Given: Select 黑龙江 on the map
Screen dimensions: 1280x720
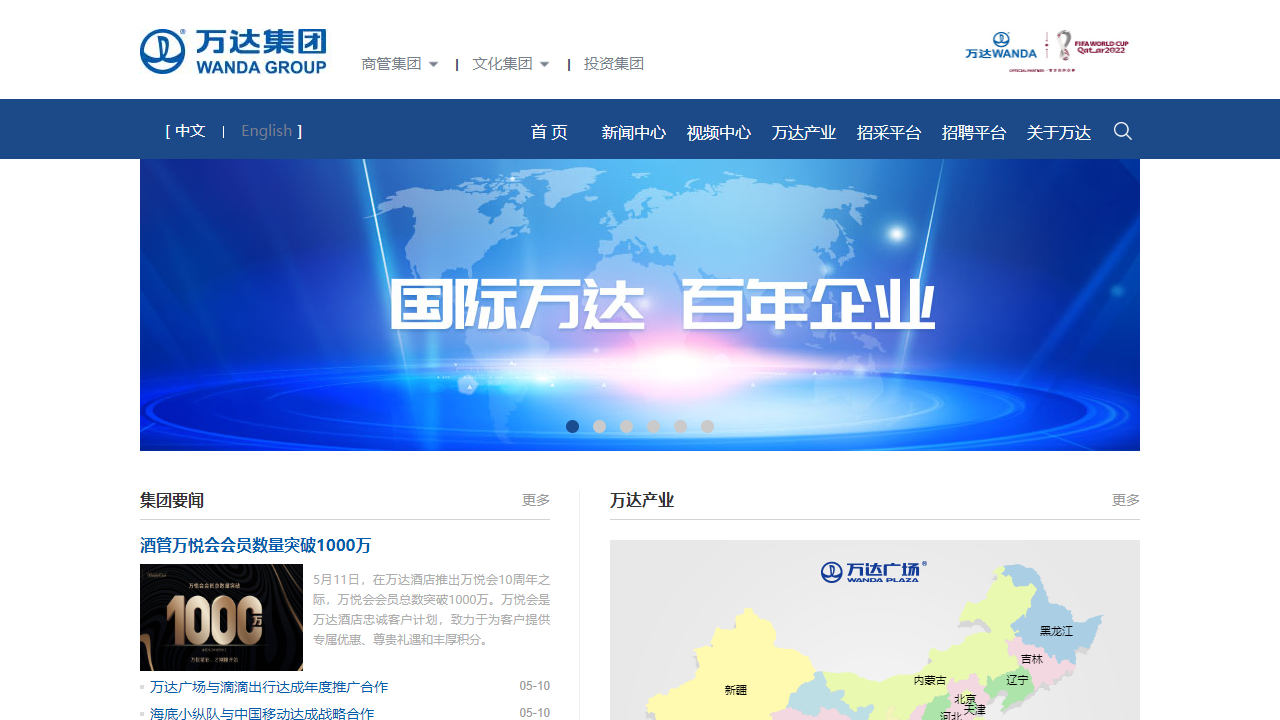Looking at the screenshot, I should (x=1056, y=631).
